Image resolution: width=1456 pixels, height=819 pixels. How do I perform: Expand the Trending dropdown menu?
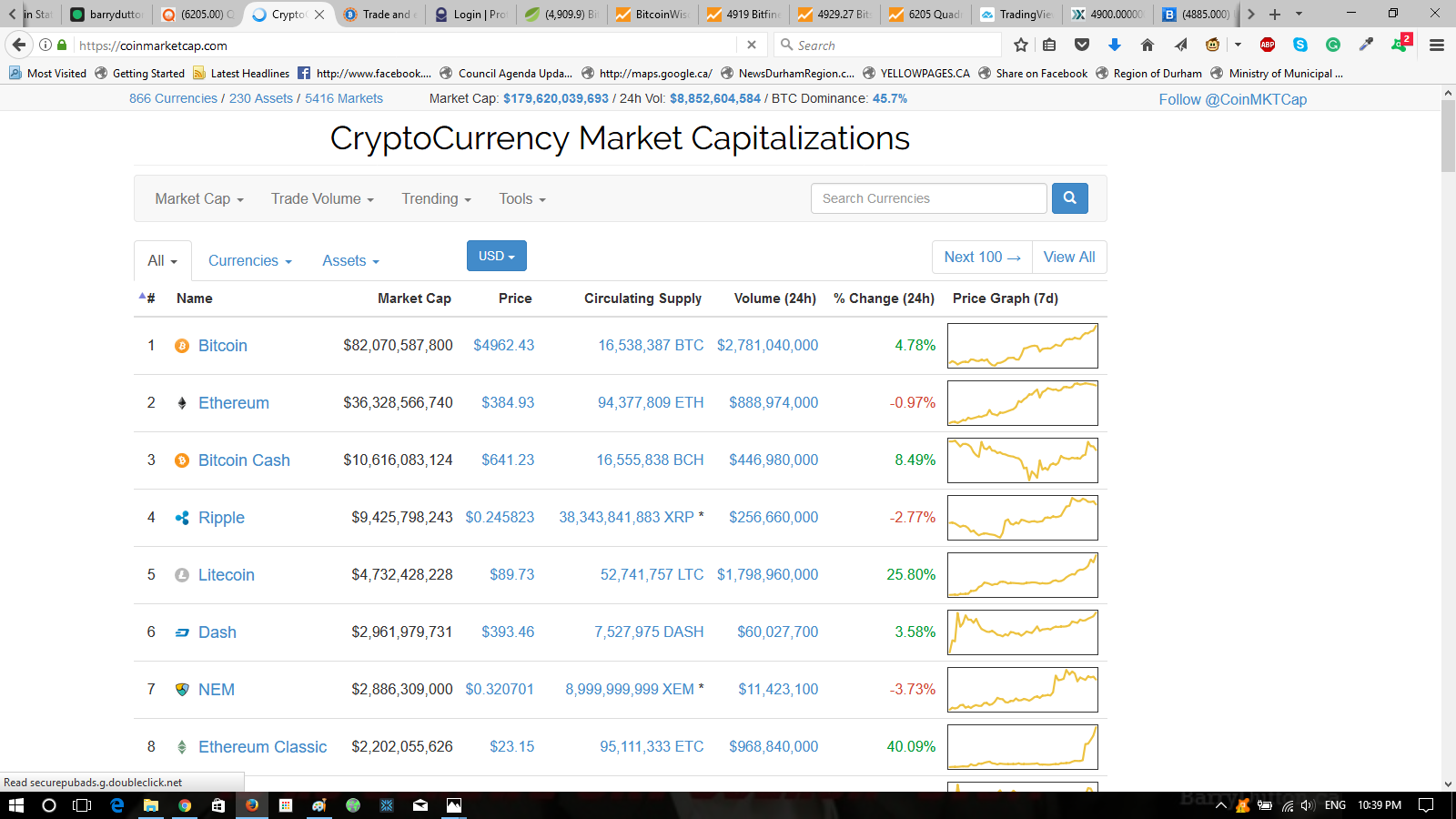(437, 198)
